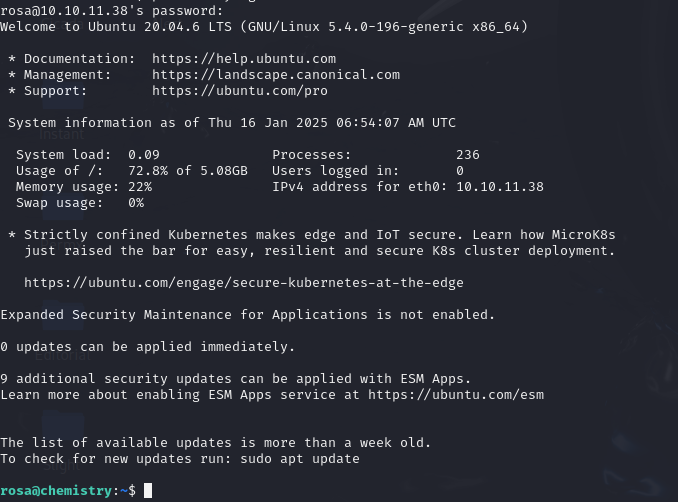Open the landscape.canonical.com management link
The width and height of the screenshot is (678, 502).
coord(276,75)
